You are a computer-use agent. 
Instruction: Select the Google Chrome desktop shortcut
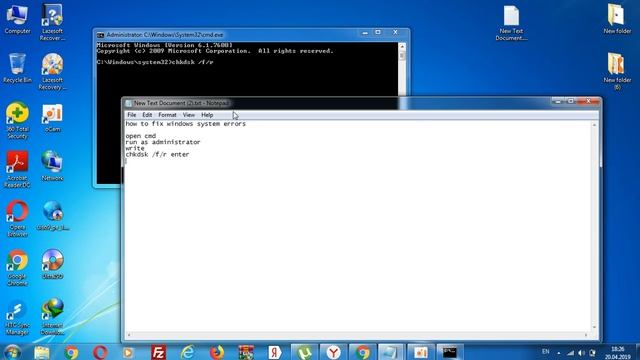[17, 268]
